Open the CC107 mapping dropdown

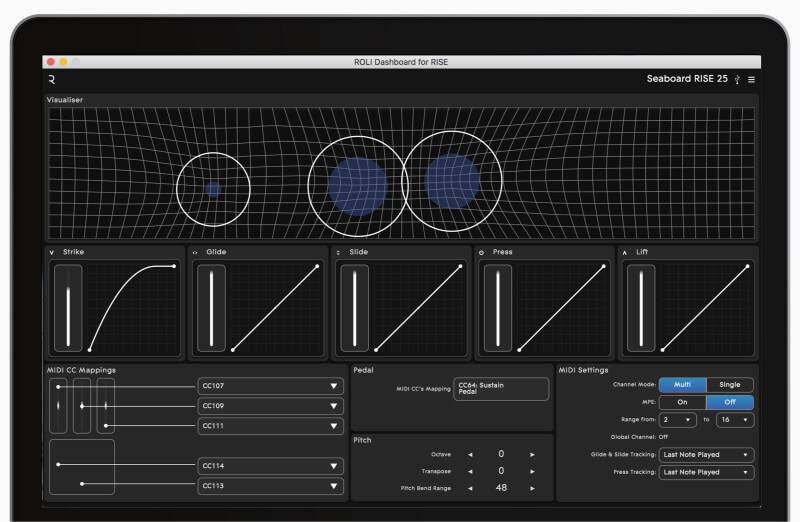(x=271, y=386)
